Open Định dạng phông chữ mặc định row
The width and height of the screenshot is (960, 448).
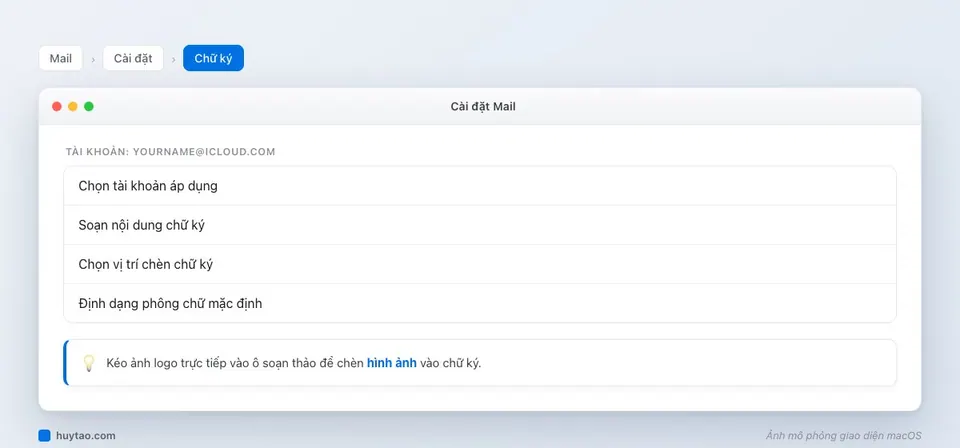(x=479, y=303)
